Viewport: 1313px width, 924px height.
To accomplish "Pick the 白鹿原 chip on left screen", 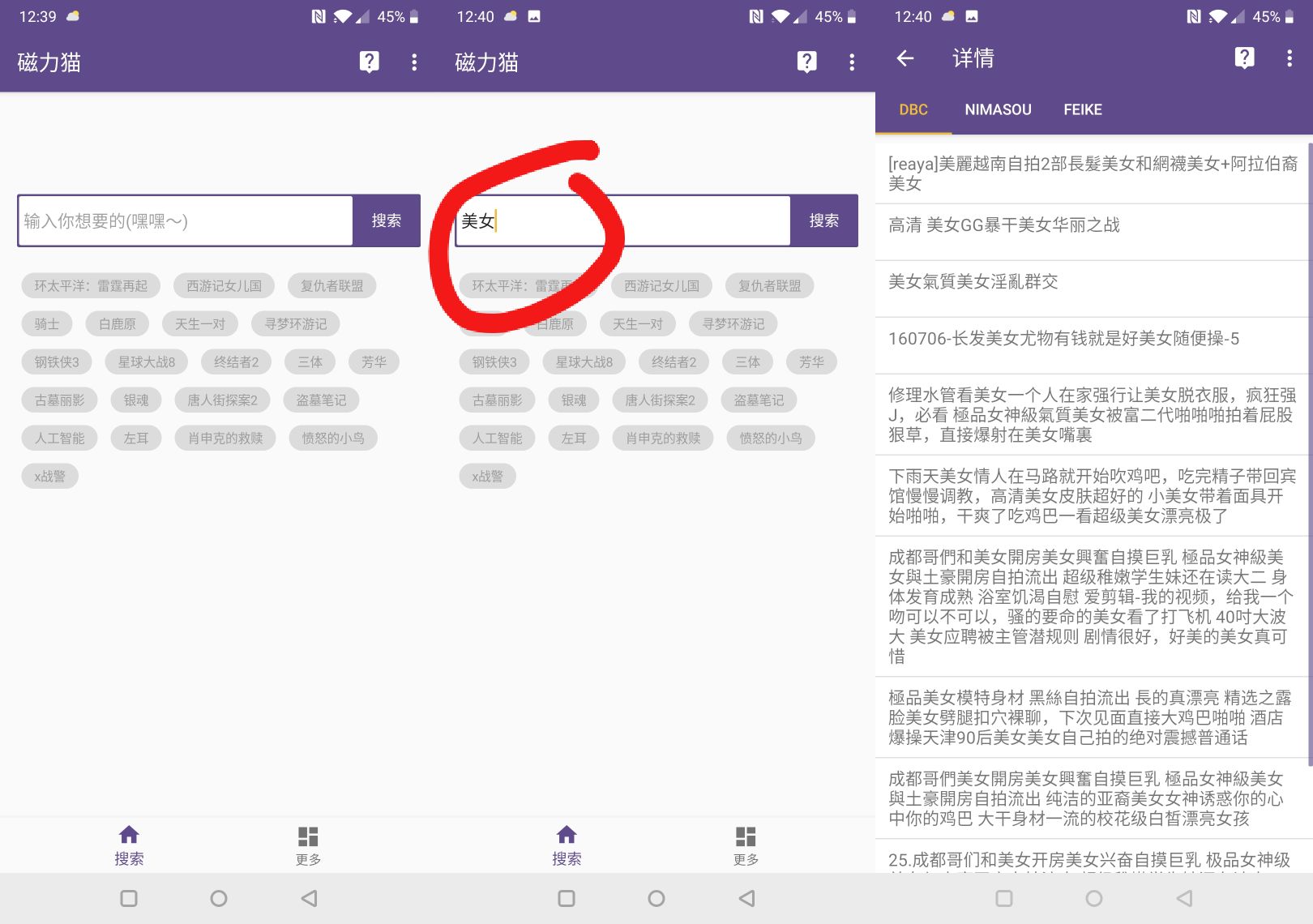I will click(x=118, y=324).
